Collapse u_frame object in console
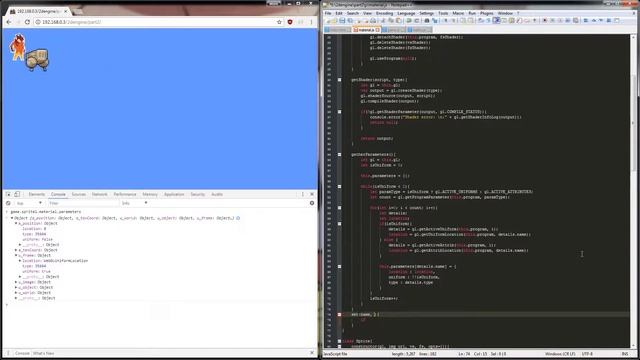 pyautogui.click(x=16, y=255)
